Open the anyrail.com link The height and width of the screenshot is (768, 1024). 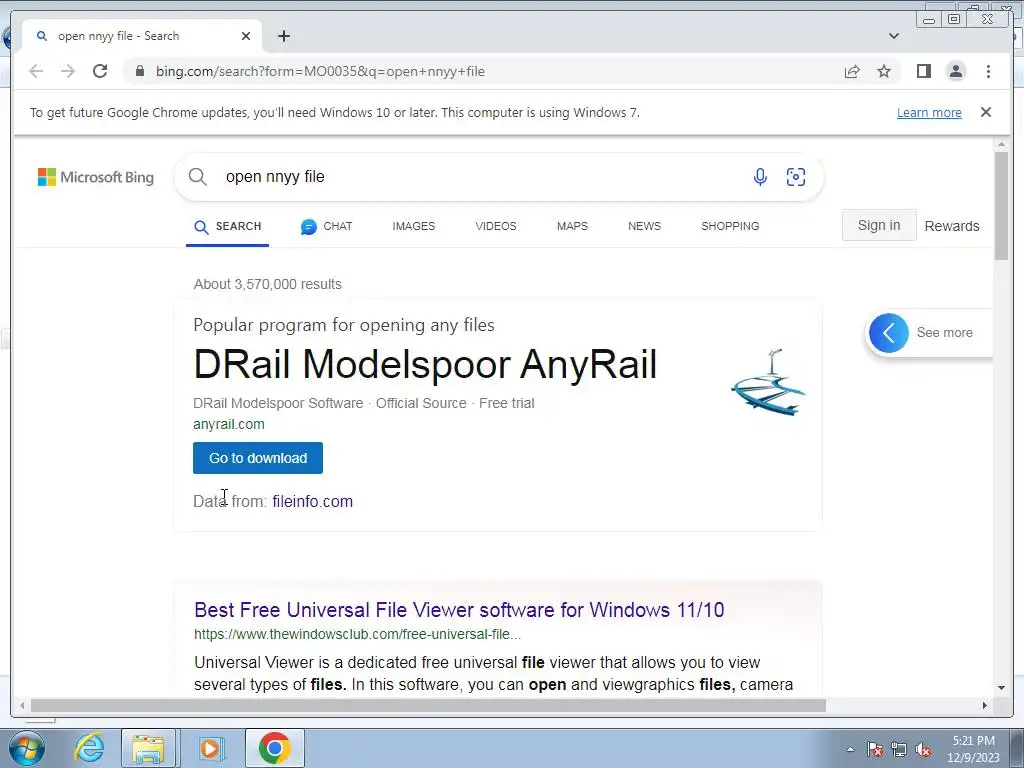(x=229, y=424)
